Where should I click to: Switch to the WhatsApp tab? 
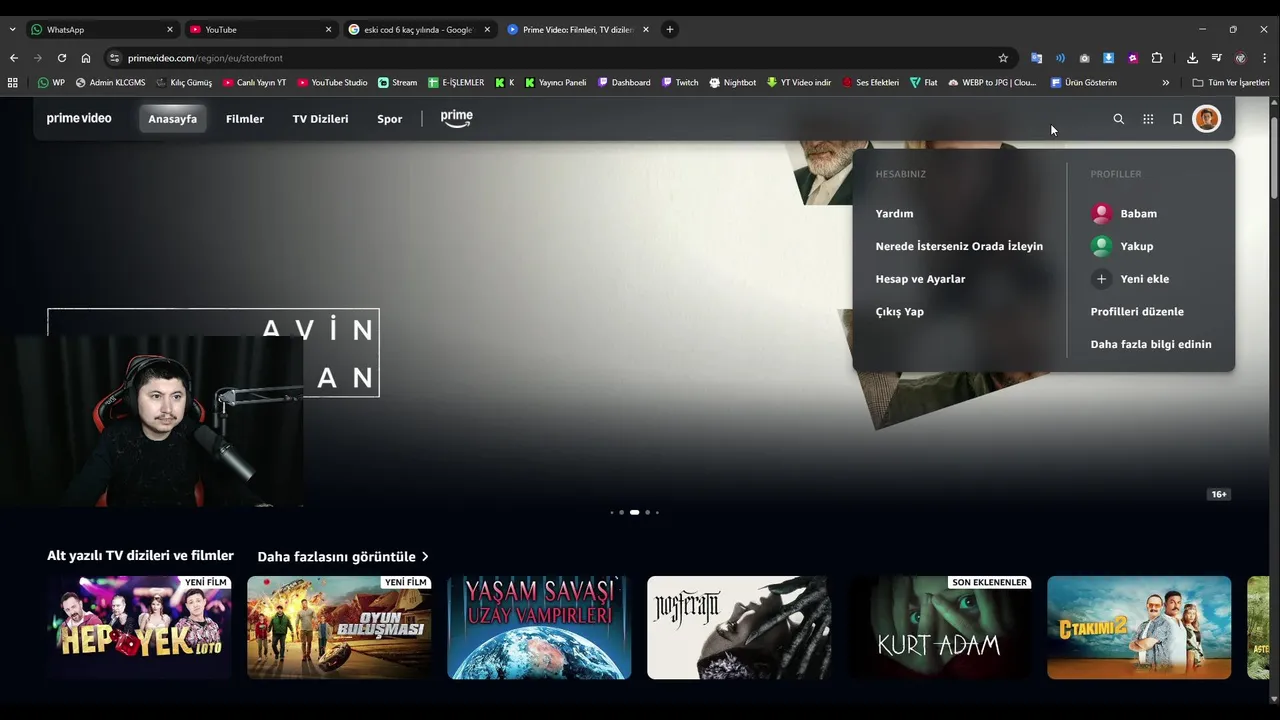[102, 30]
